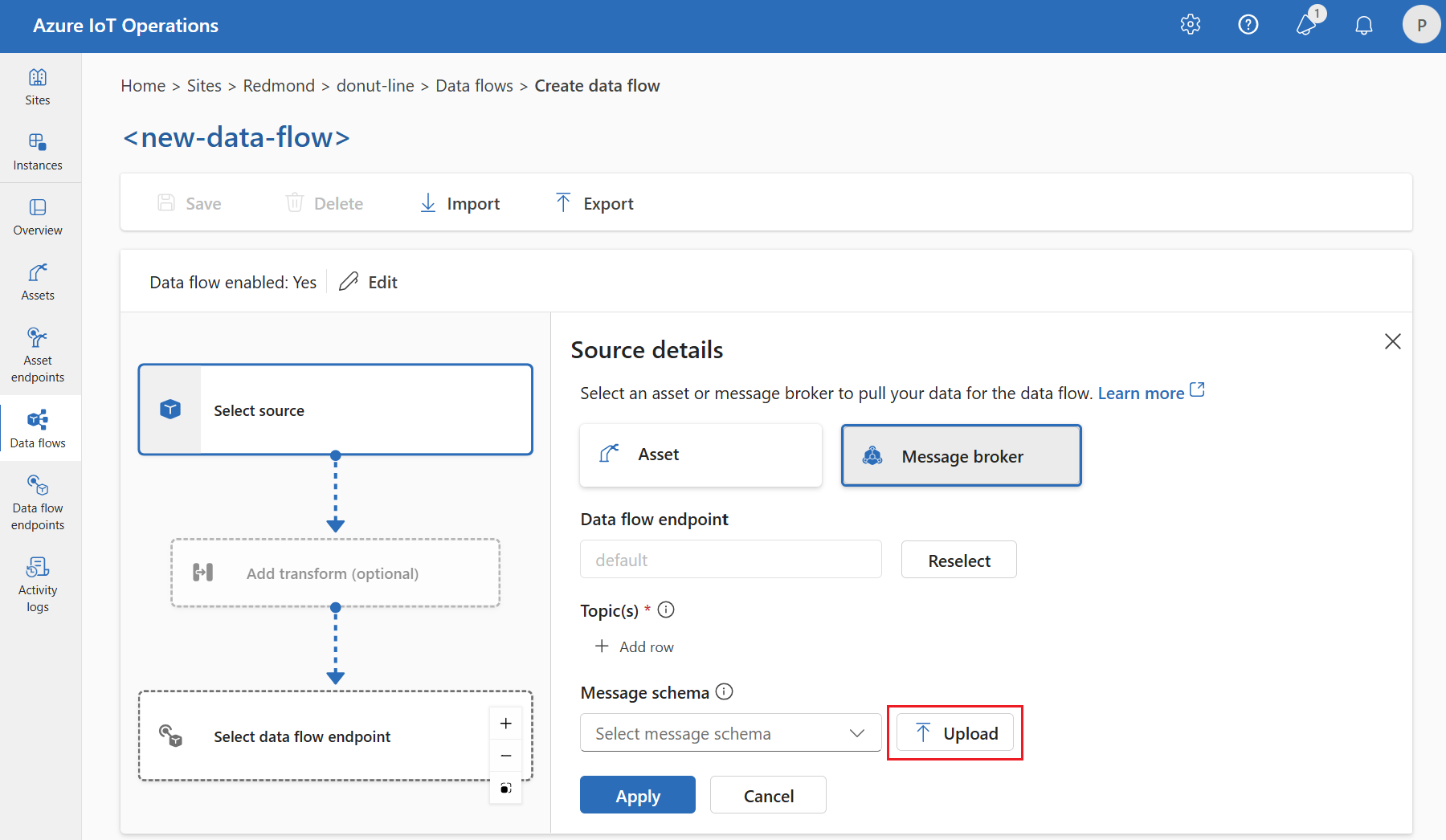Open Assets in sidebar
The image size is (1446, 840).
point(38,283)
